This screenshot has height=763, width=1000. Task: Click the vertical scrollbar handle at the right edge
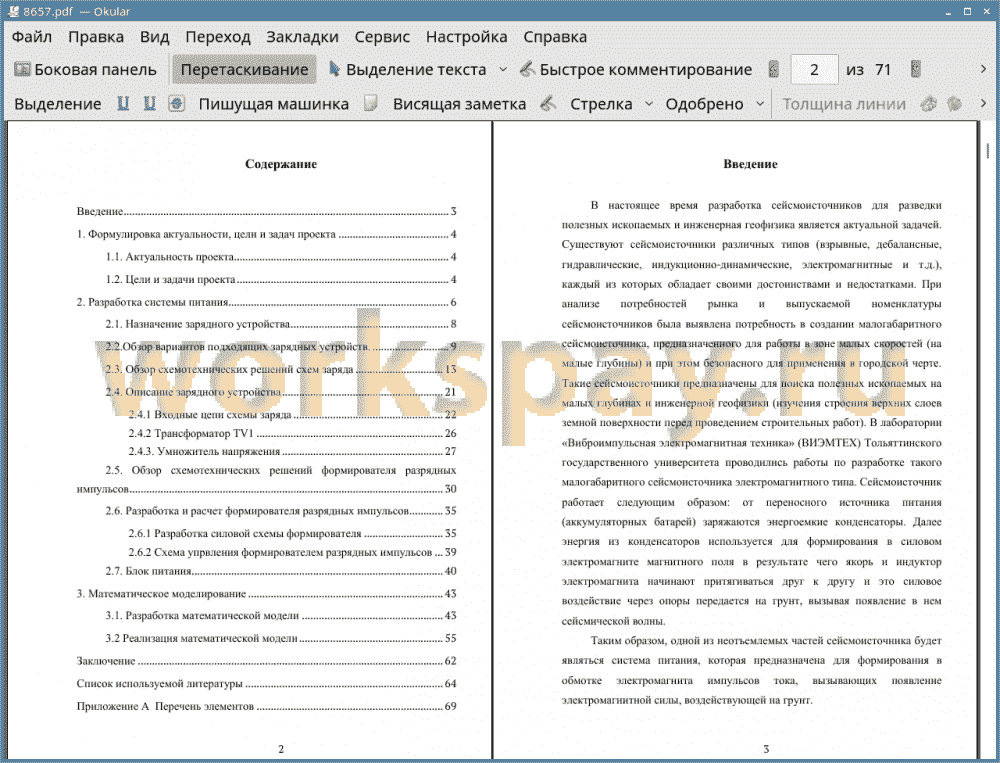point(987,151)
